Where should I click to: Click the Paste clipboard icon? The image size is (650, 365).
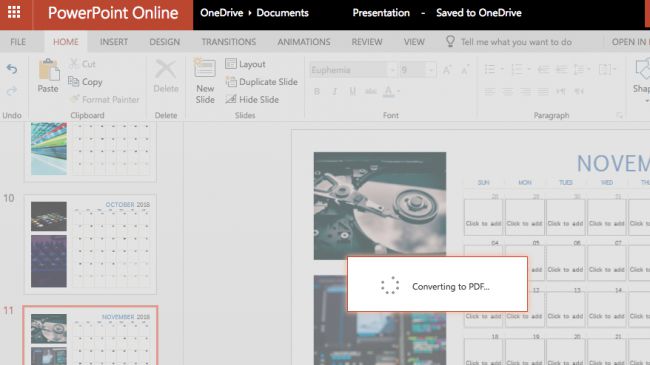tap(49, 70)
